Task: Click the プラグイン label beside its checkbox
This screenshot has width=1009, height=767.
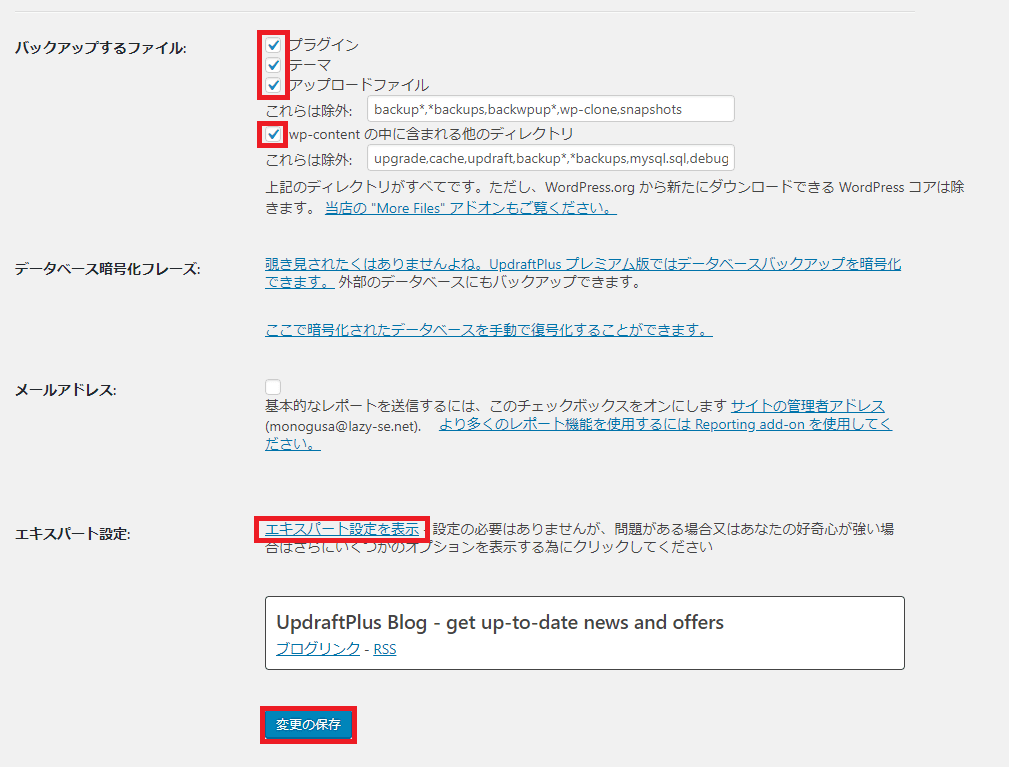Action: point(319,45)
